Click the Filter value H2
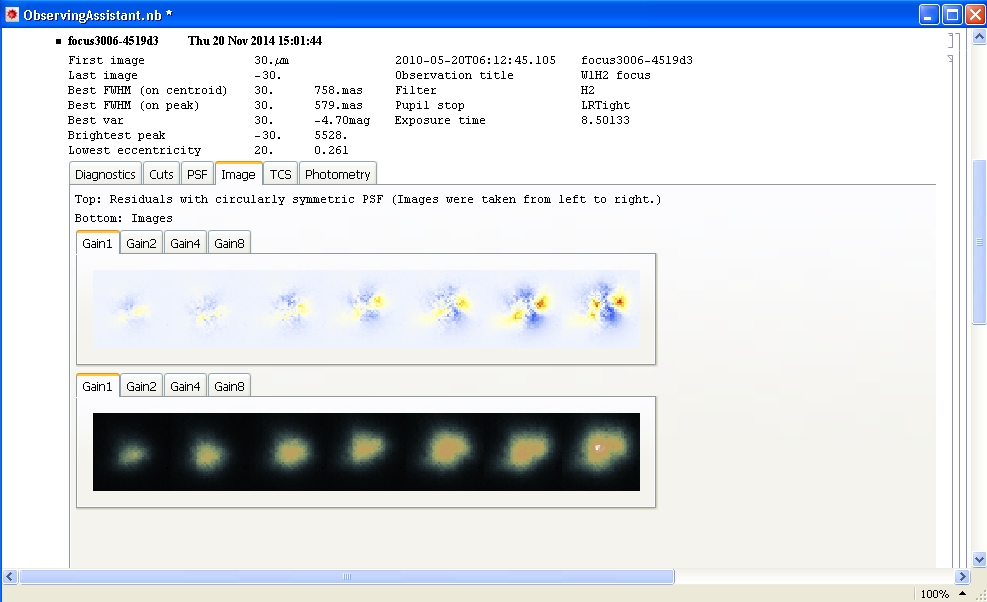Image resolution: width=987 pixels, height=602 pixels. click(587, 90)
